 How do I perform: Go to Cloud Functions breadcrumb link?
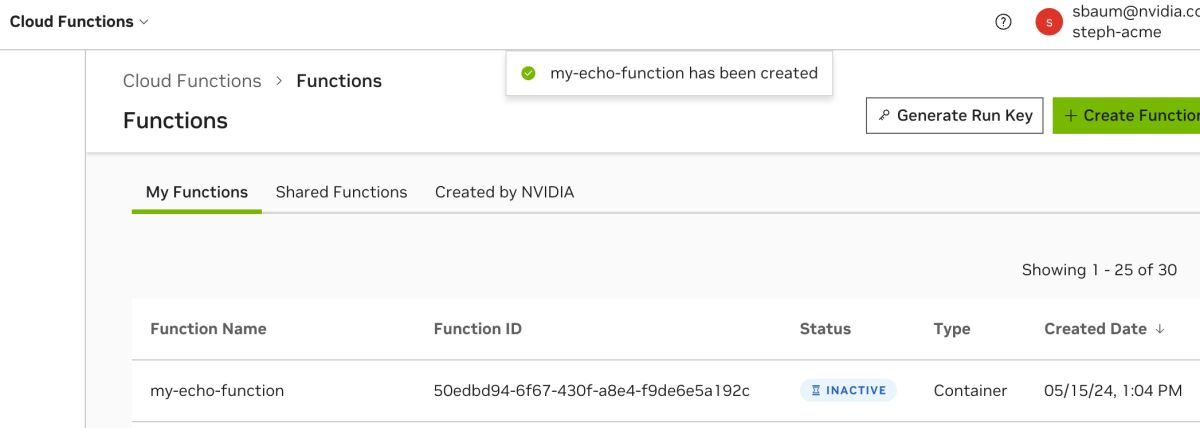pyautogui.click(x=192, y=81)
